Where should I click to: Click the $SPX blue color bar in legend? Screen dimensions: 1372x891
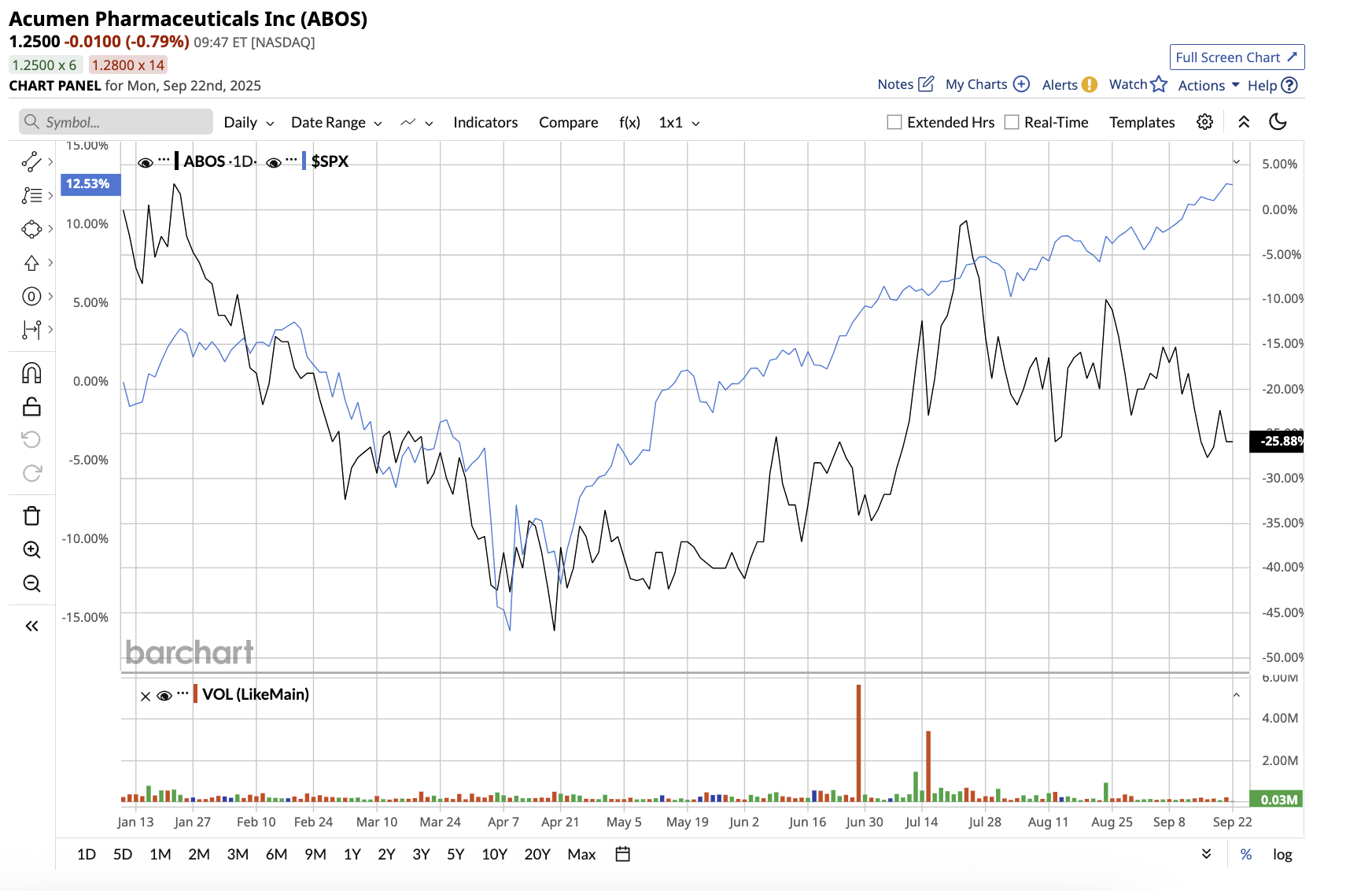[x=304, y=161]
